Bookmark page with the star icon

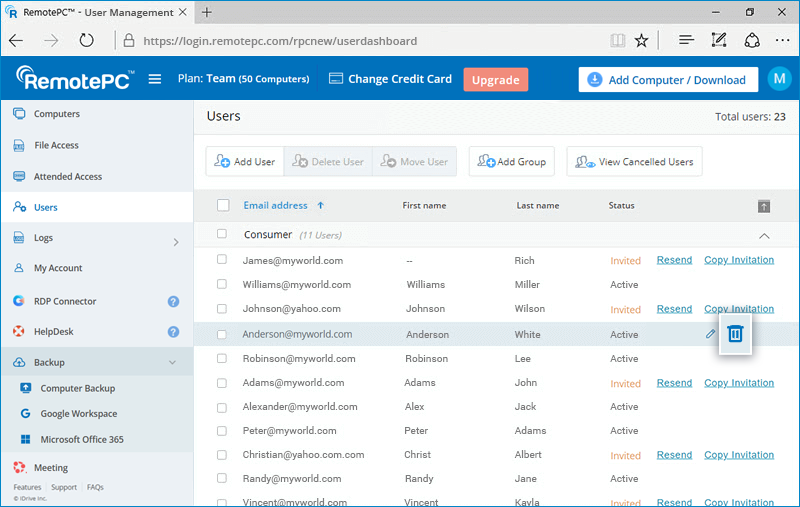(x=641, y=41)
